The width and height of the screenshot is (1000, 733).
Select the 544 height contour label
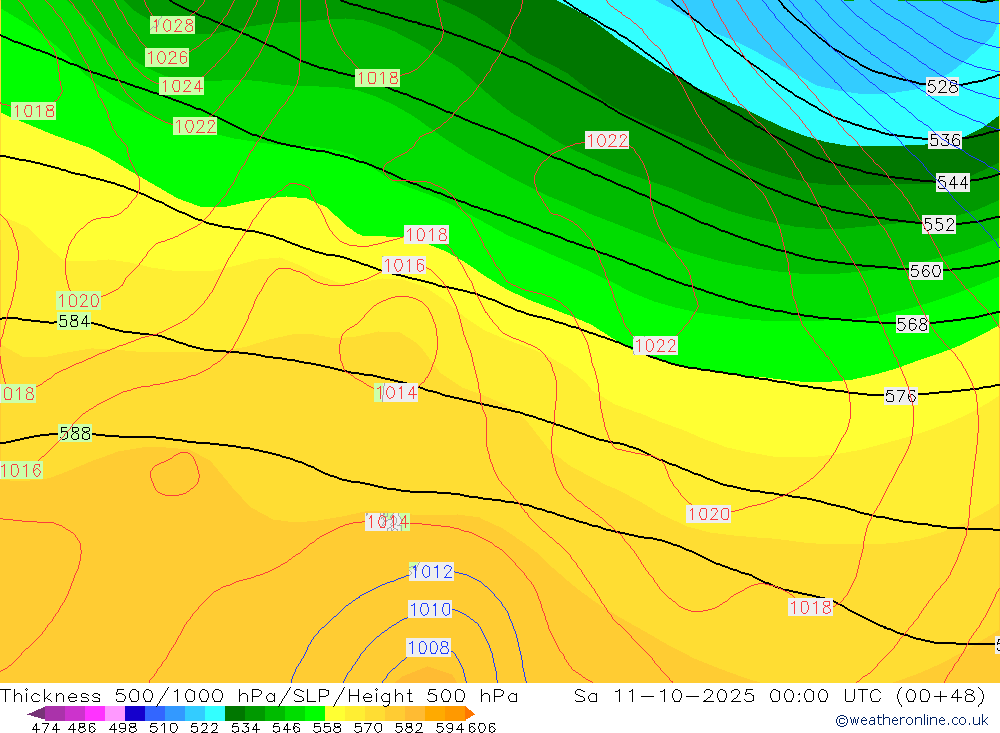pyautogui.click(x=953, y=183)
